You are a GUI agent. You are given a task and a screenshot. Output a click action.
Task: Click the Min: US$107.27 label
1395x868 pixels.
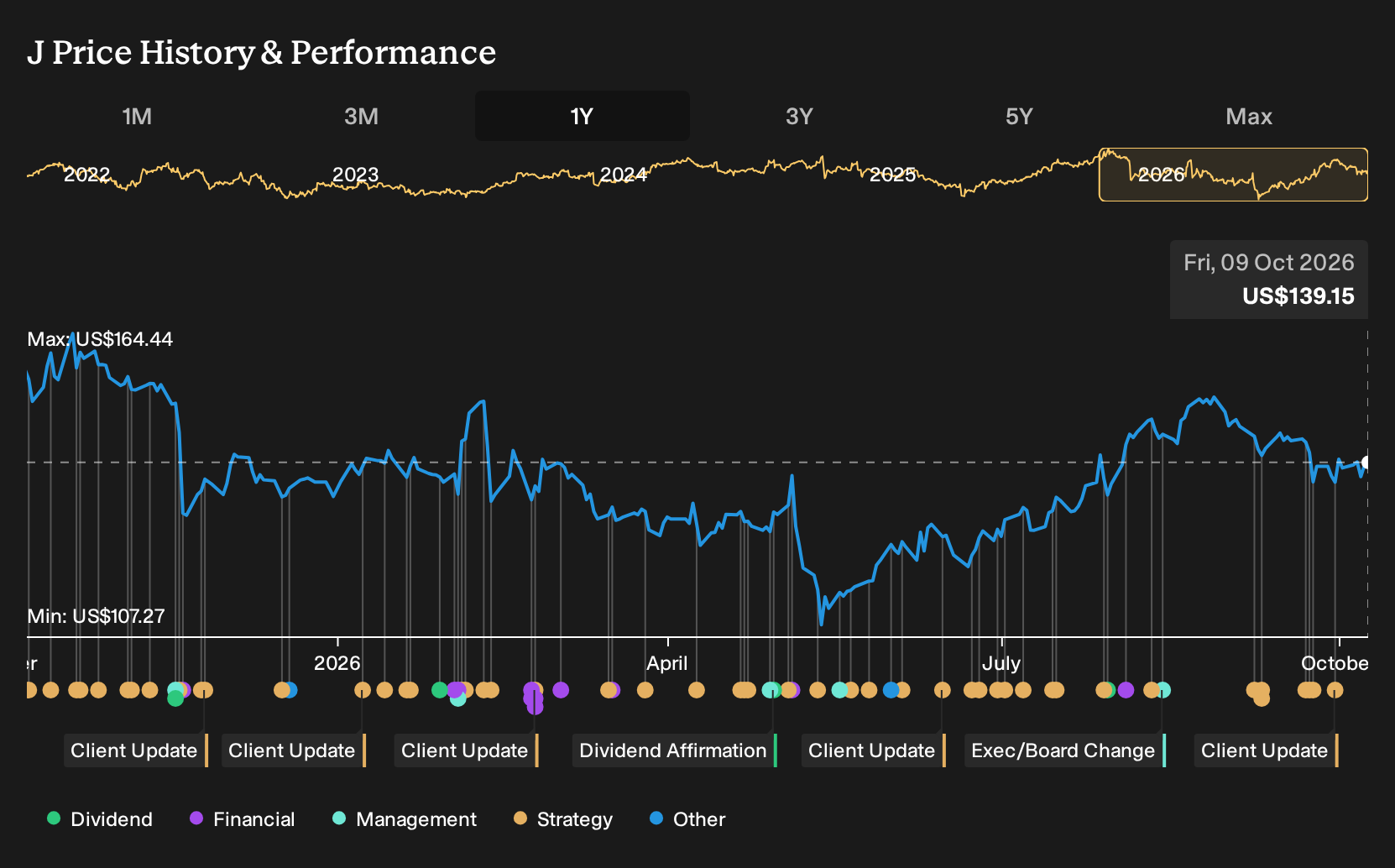pyautogui.click(x=96, y=616)
